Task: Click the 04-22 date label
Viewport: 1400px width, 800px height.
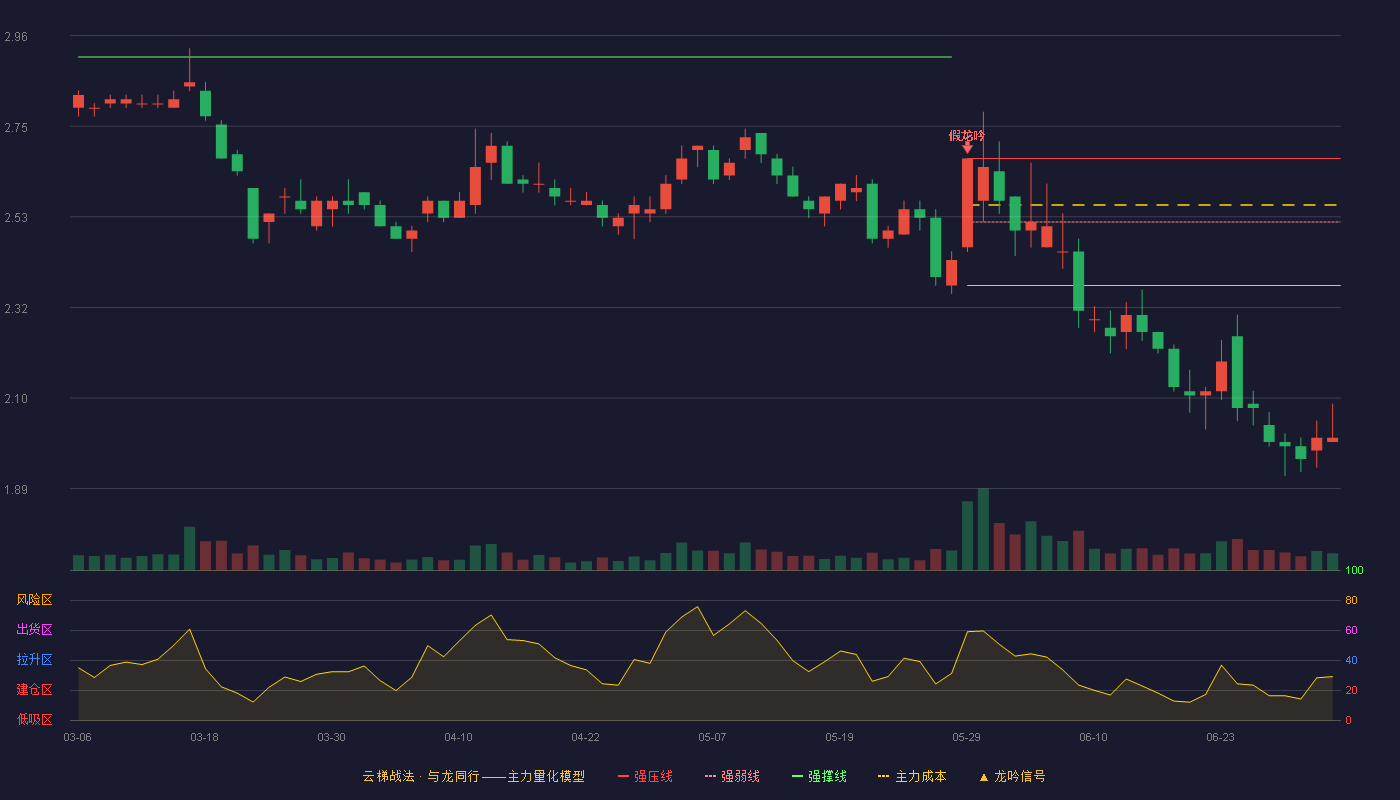Action: click(x=585, y=737)
